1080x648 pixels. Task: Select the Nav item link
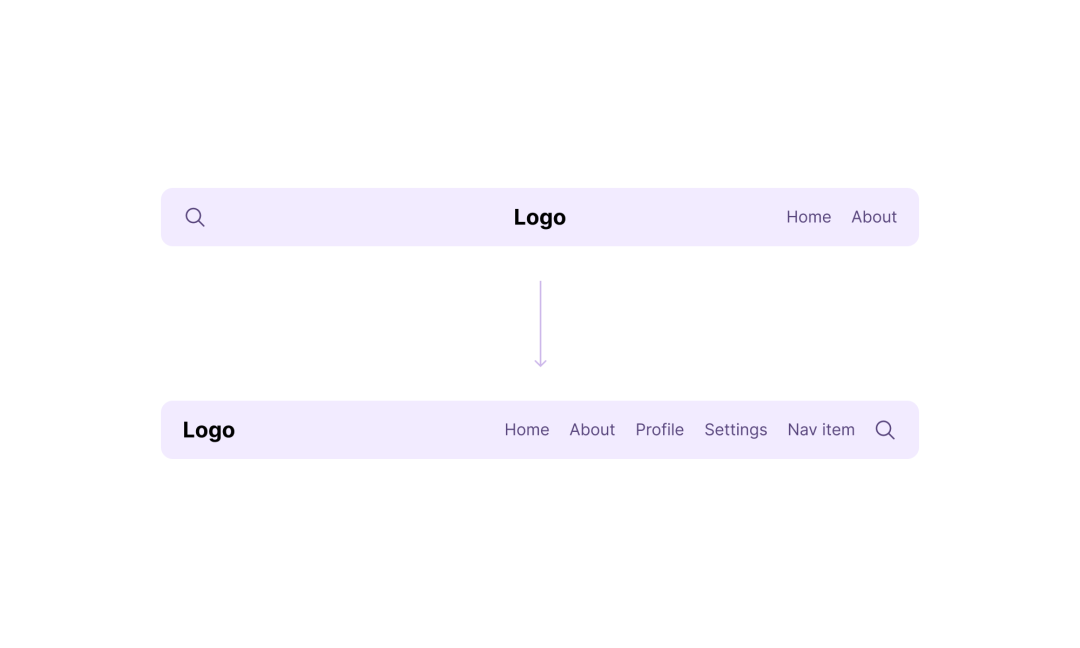click(x=821, y=430)
